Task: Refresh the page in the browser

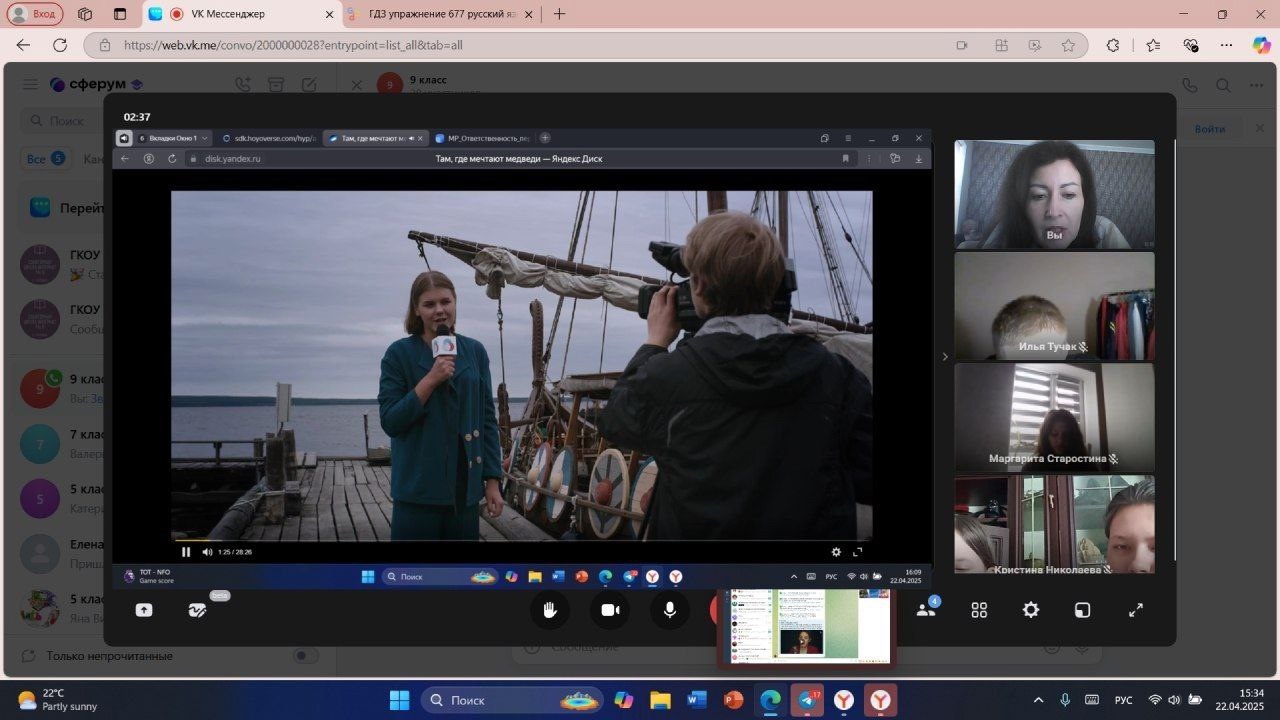Action: [x=60, y=45]
